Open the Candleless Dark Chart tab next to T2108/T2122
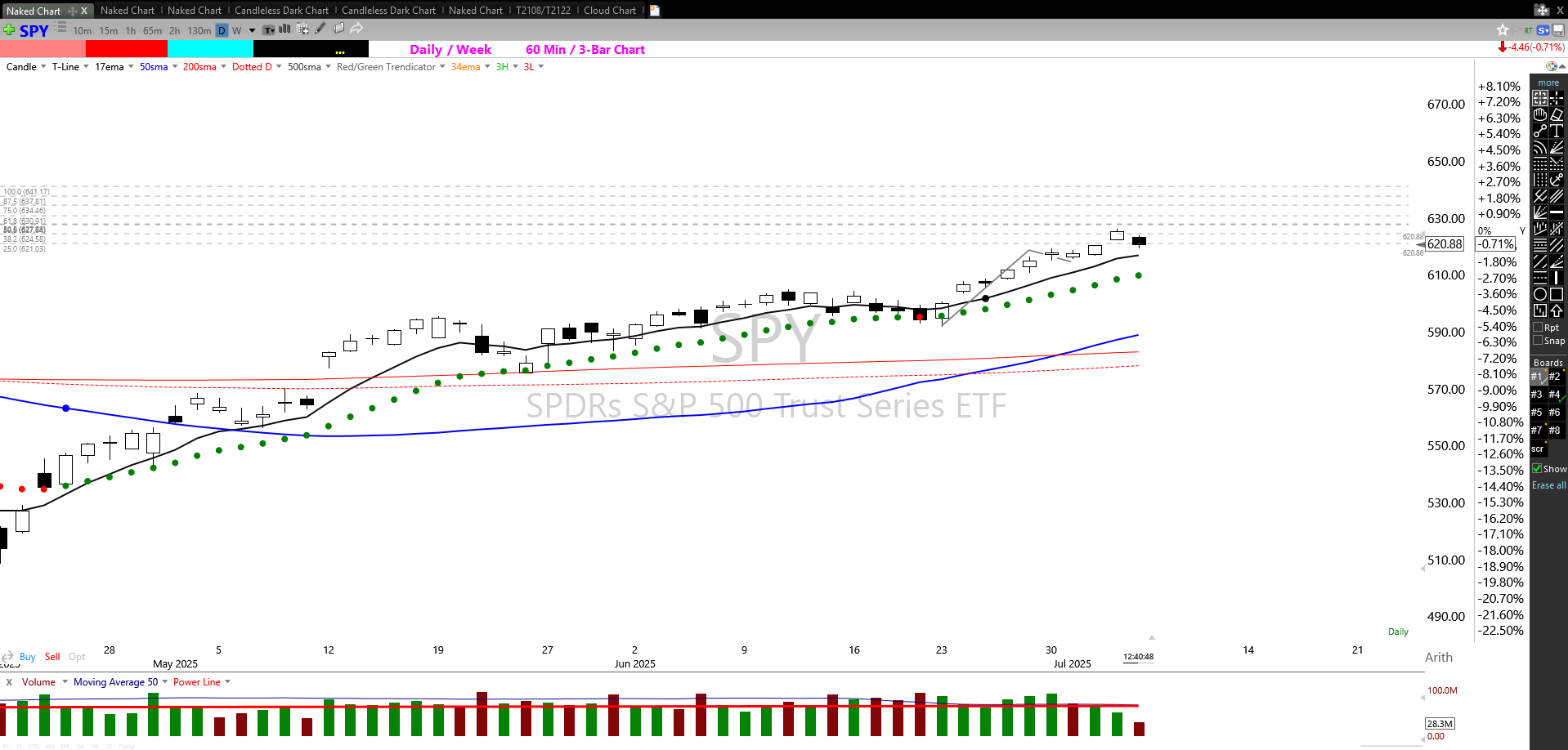The height and width of the screenshot is (750, 1568). [x=388, y=11]
